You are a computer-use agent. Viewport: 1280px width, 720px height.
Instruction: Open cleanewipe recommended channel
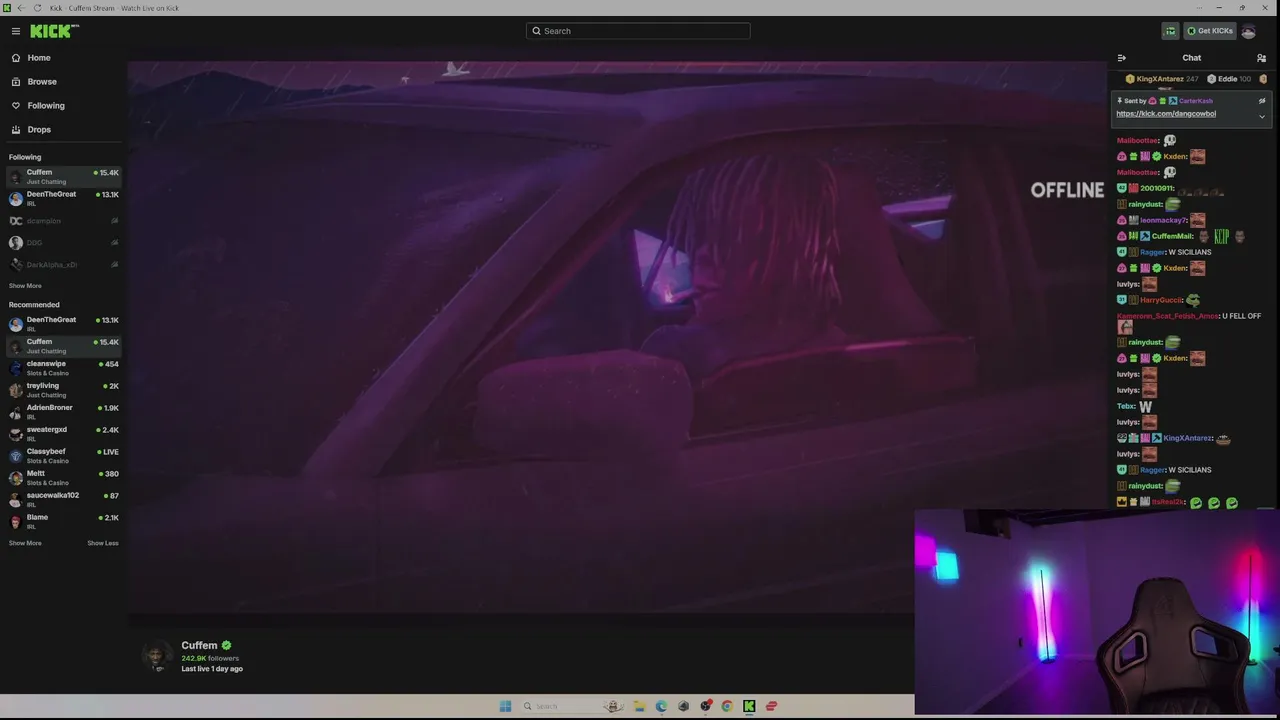pyautogui.click(x=62, y=368)
